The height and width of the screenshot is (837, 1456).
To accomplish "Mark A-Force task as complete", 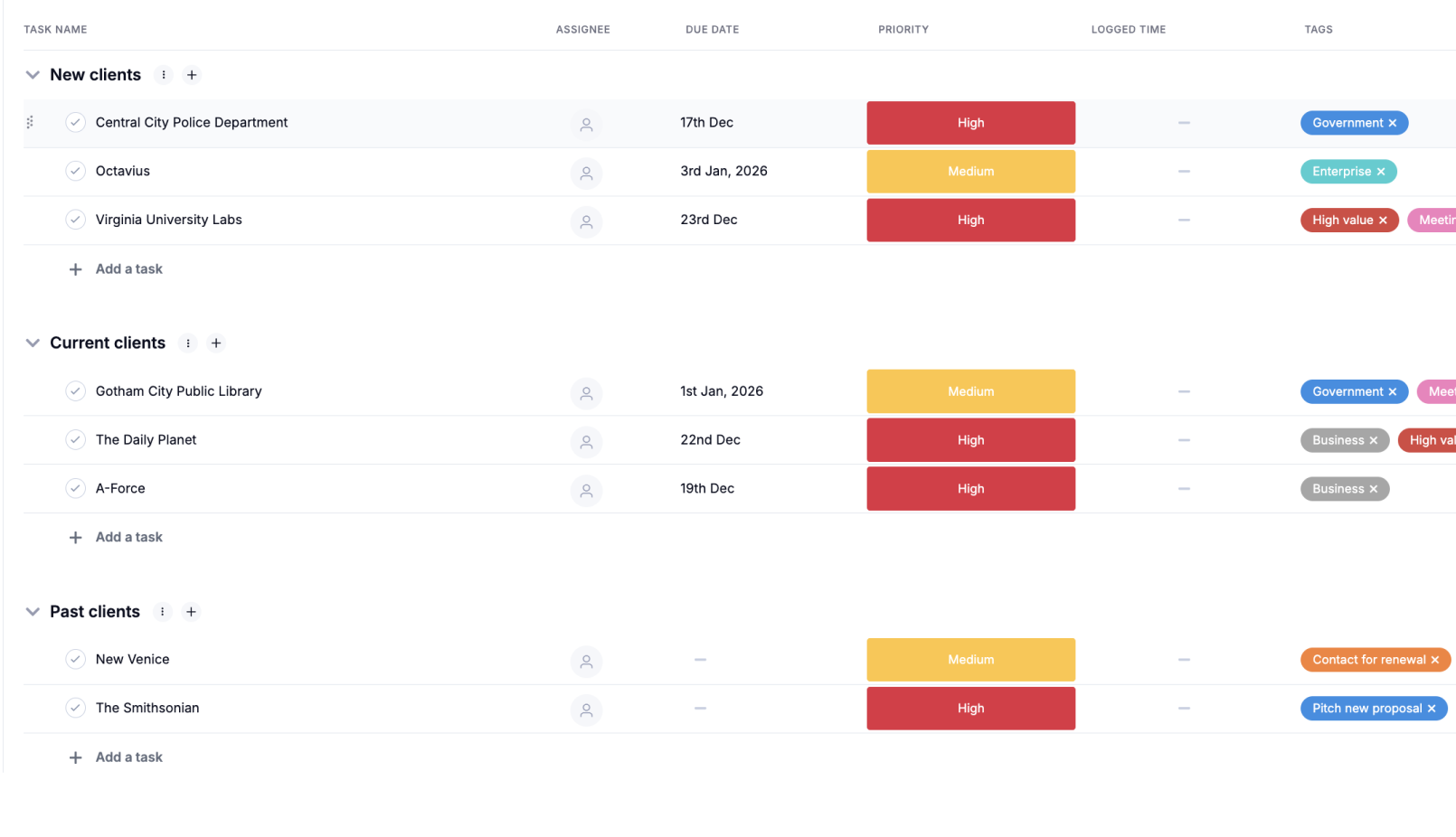I will coord(76,488).
